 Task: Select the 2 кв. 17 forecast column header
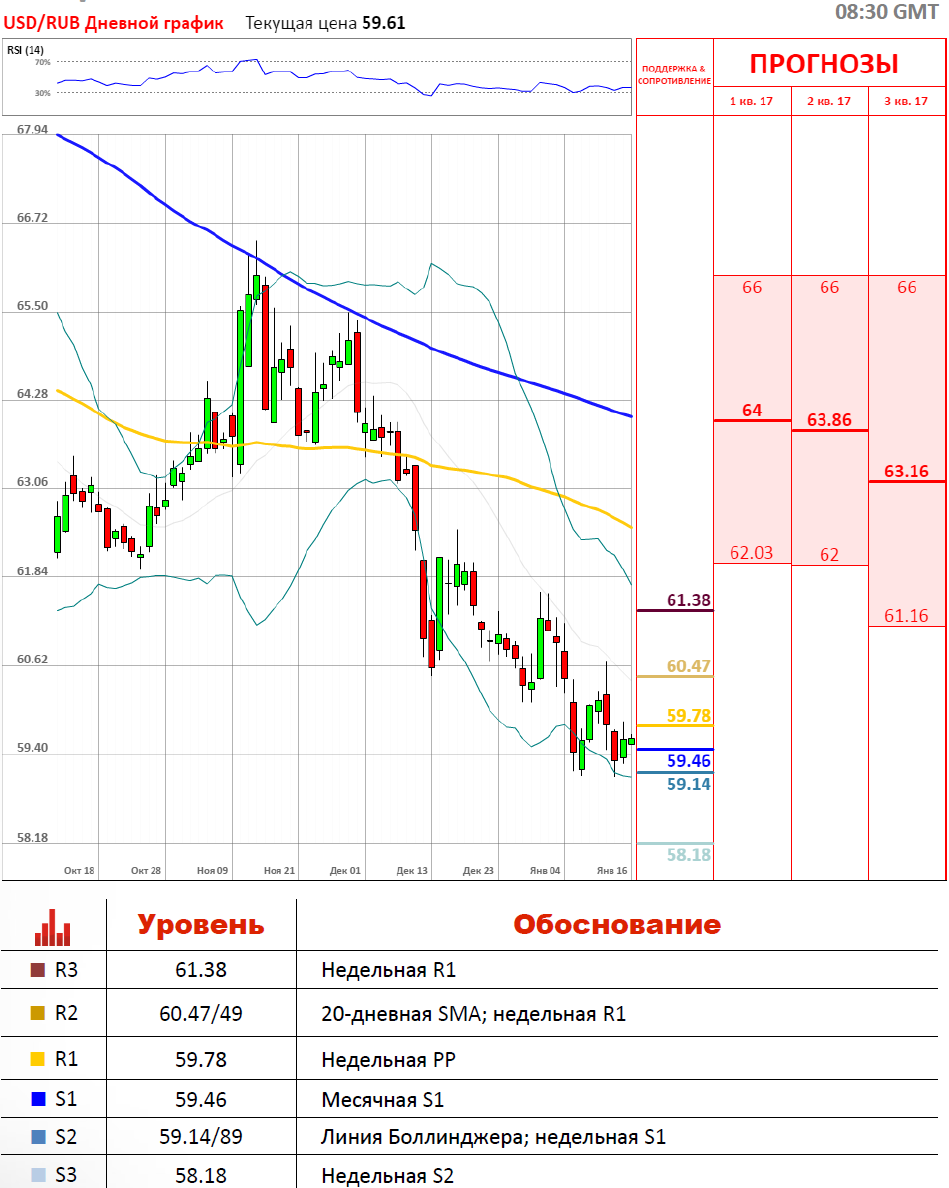pos(829,102)
